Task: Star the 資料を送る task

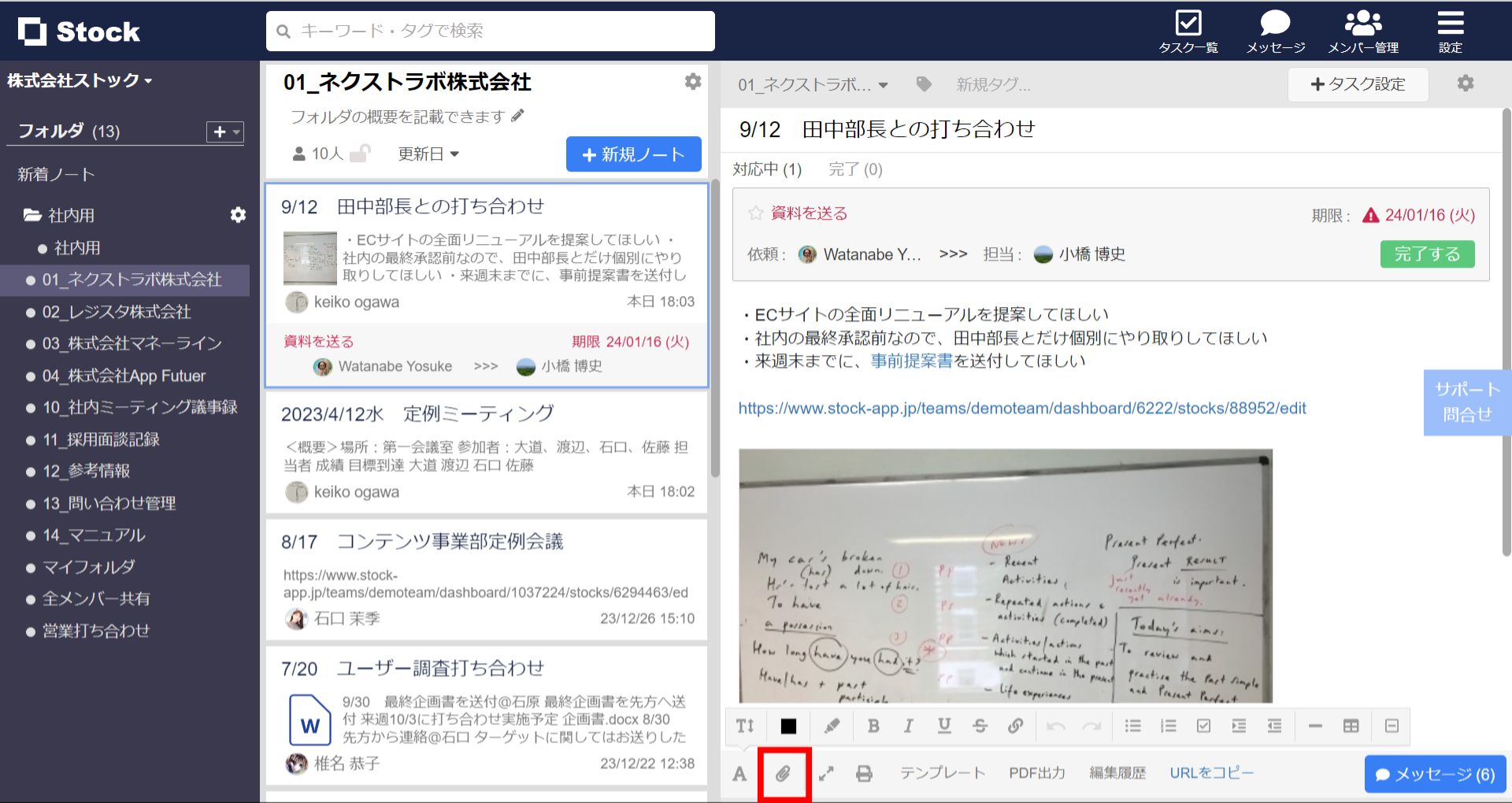Action: (x=755, y=213)
